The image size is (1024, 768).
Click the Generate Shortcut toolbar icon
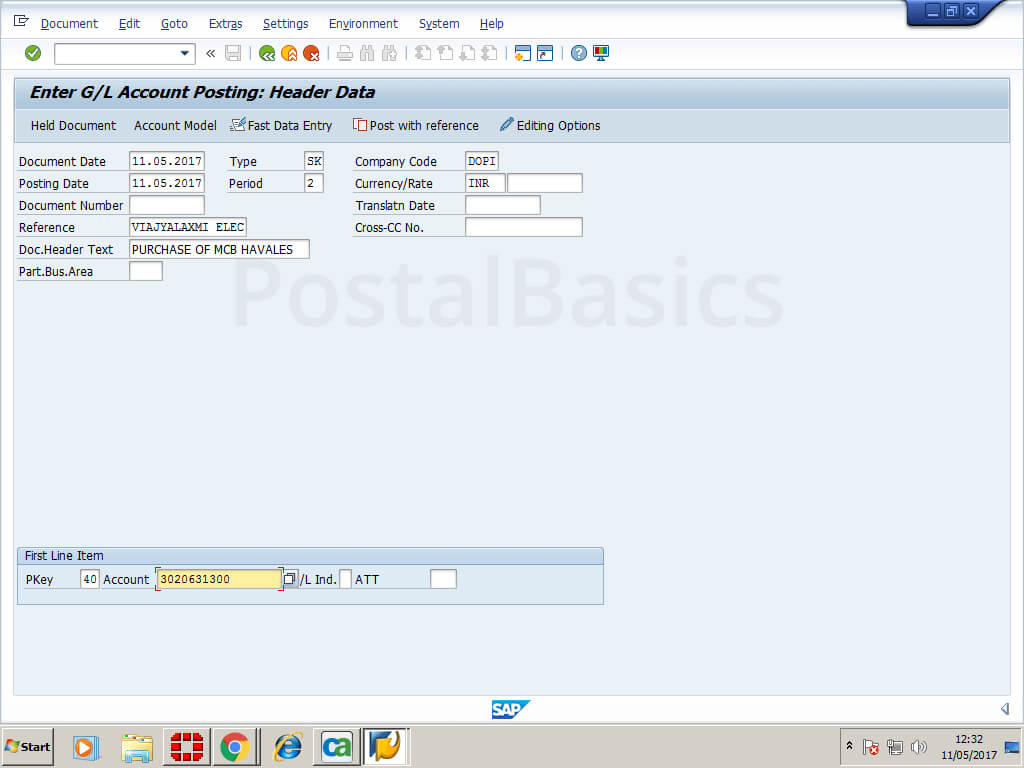[x=545, y=53]
